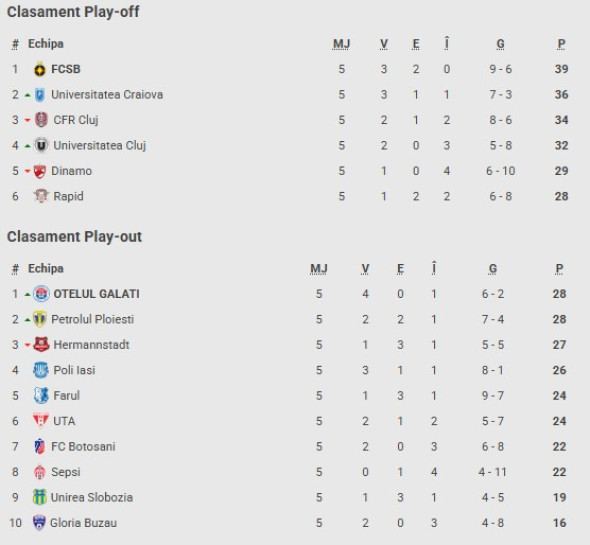Click the Universitatea Craiova crest icon
The width and height of the screenshot is (590, 545).
tap(40, 95)
